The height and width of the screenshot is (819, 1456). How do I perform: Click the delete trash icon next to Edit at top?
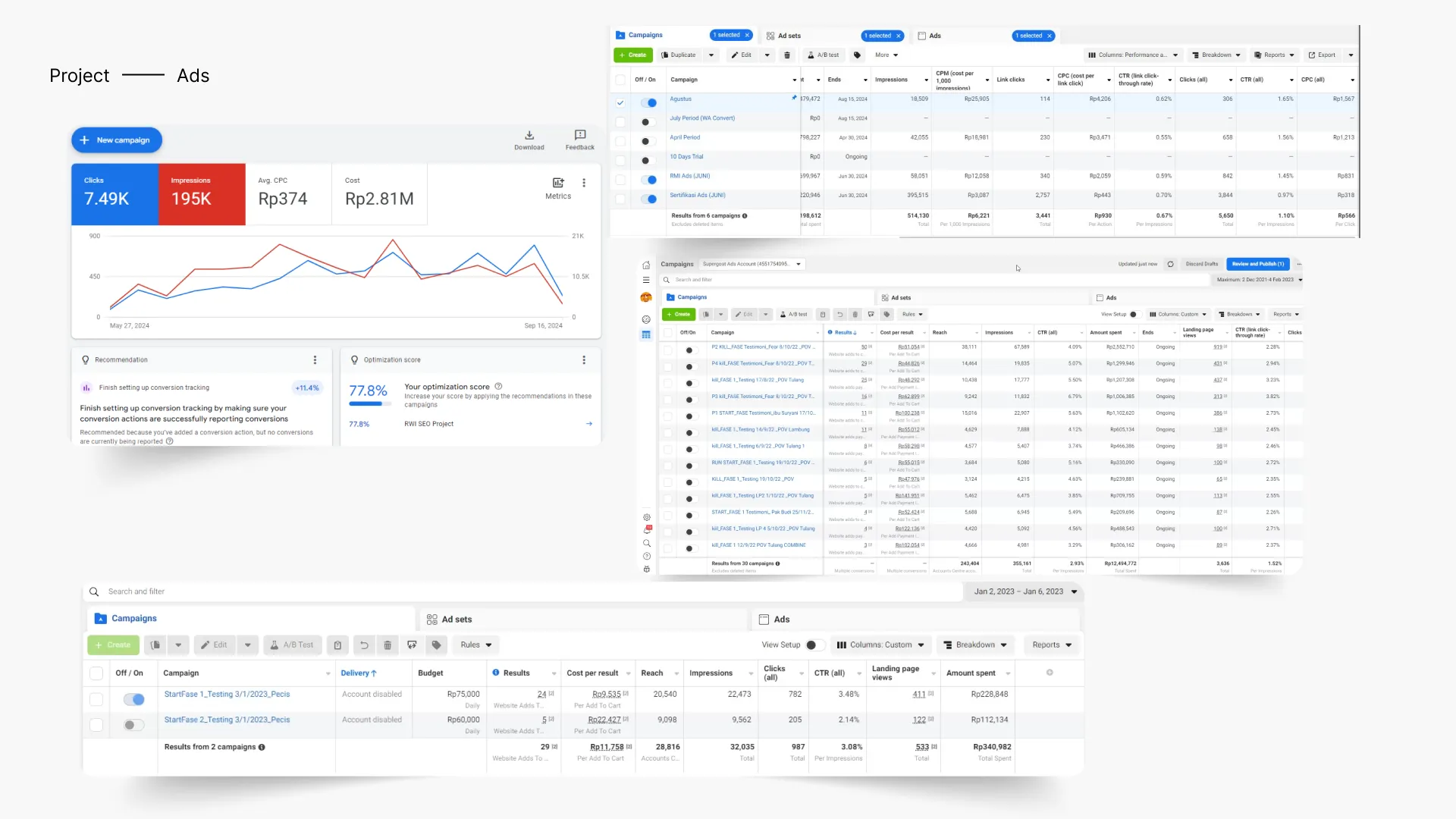pyautogui.click(x=787, y=55)
